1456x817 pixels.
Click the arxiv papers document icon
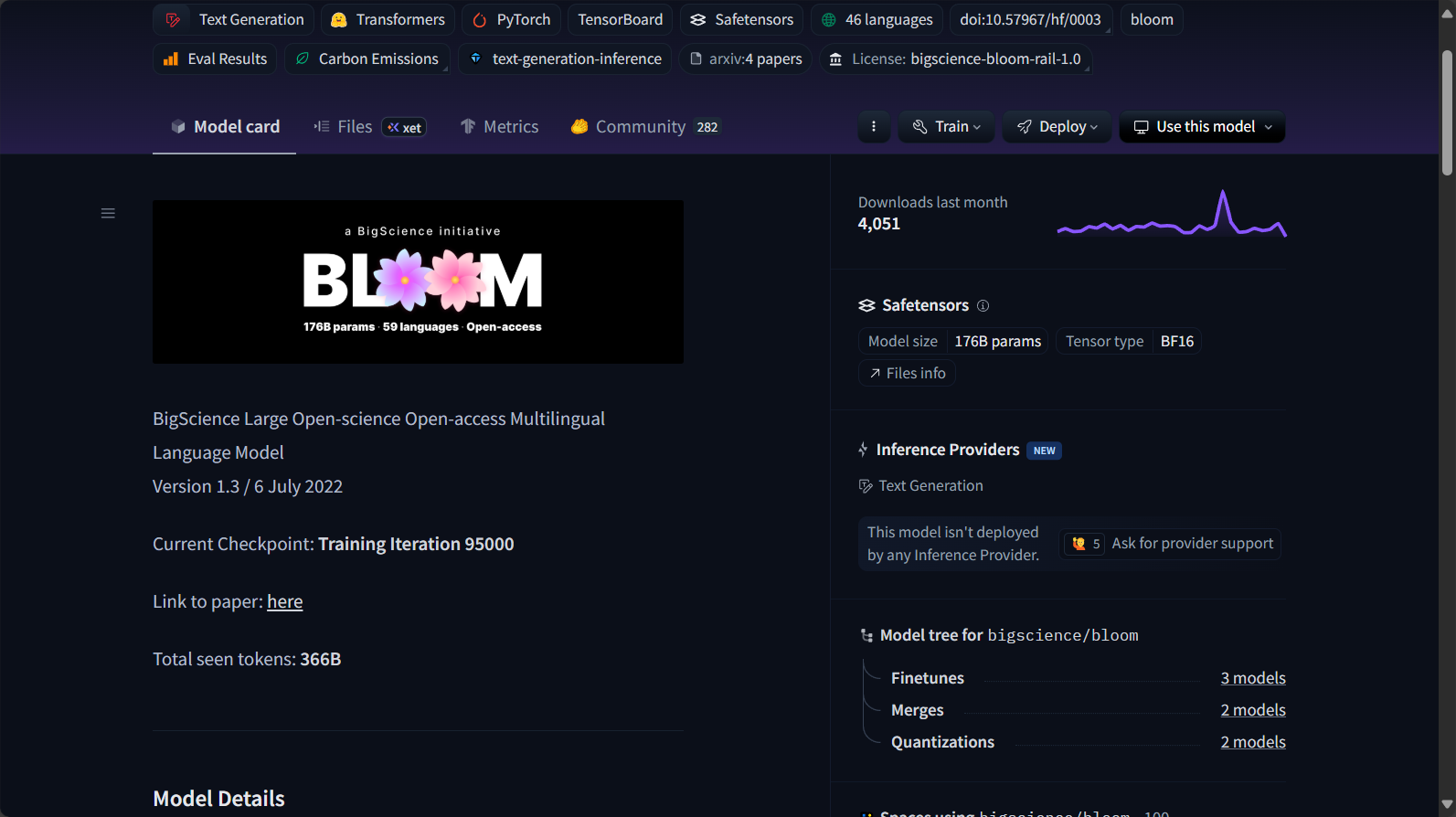pos(696,58)
